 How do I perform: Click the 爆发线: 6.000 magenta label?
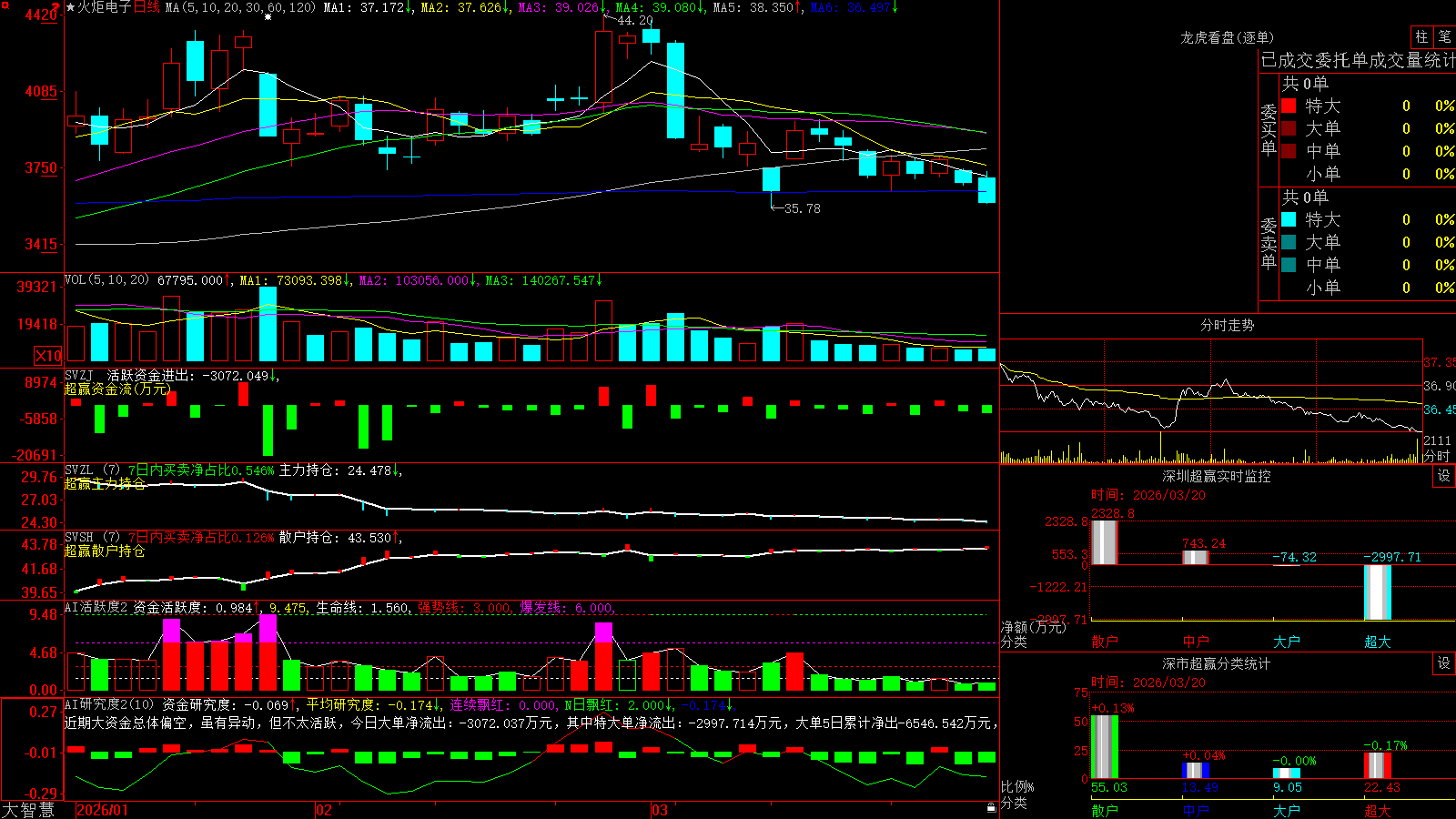tap(566, 607)
